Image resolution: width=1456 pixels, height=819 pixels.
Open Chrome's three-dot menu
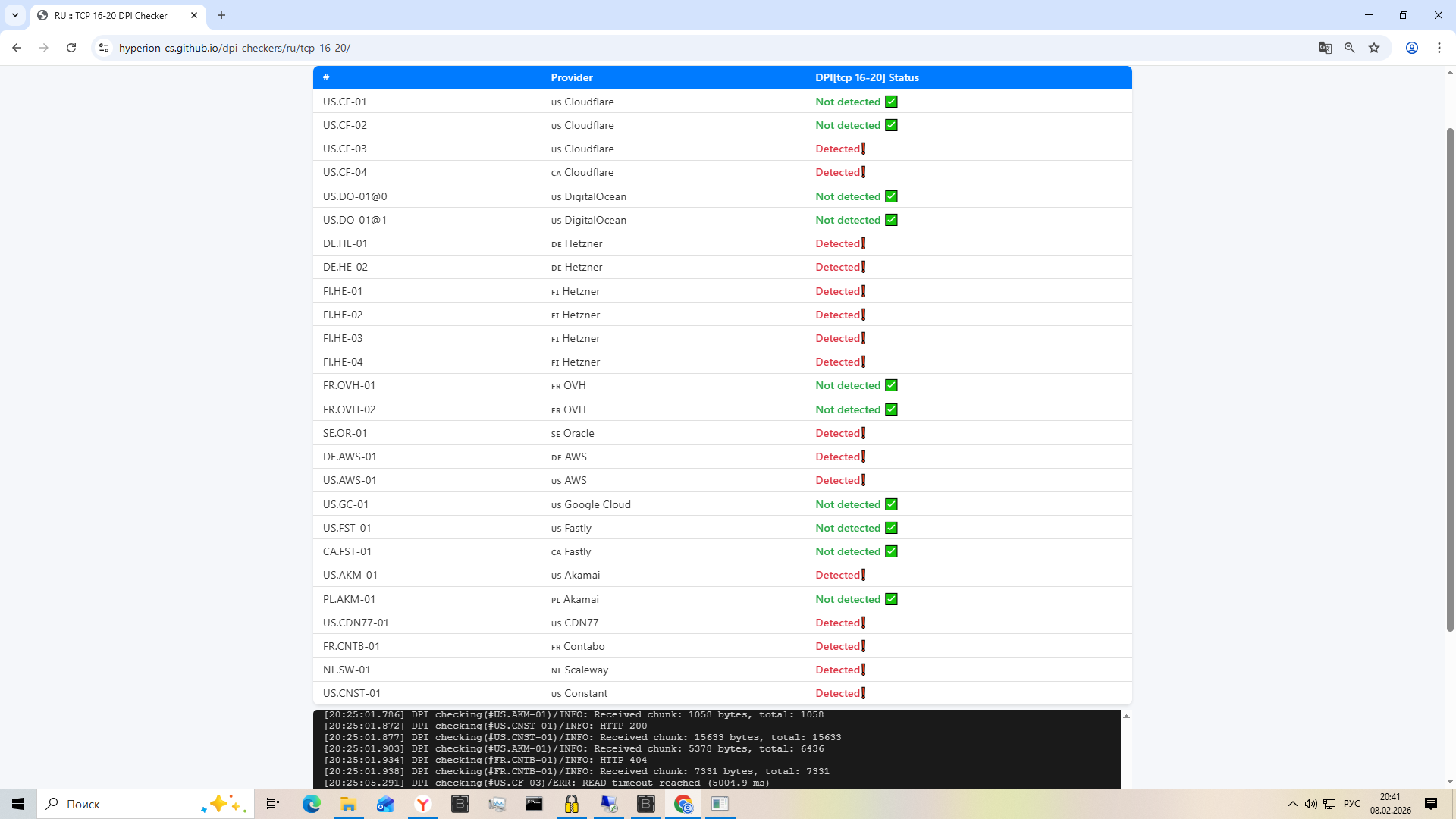tap(1440, 47)
